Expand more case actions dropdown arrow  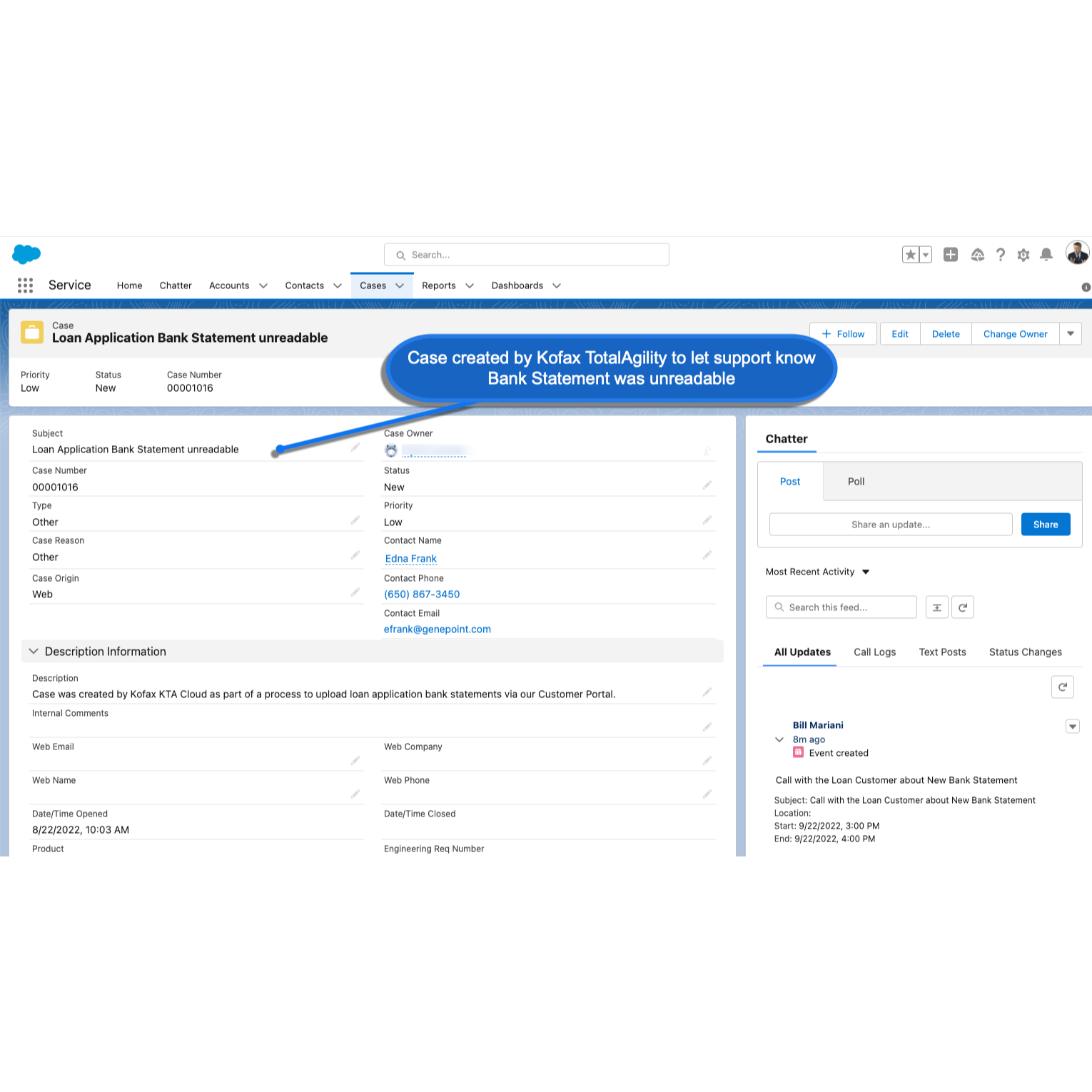click(1070, 334)
